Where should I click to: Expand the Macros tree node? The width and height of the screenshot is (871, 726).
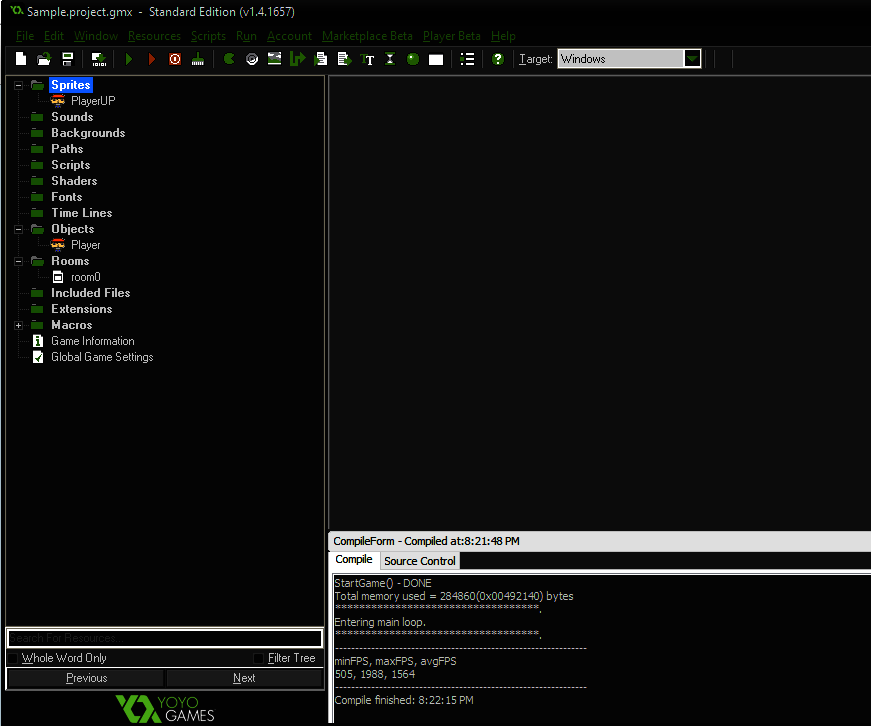click(16, 325)
